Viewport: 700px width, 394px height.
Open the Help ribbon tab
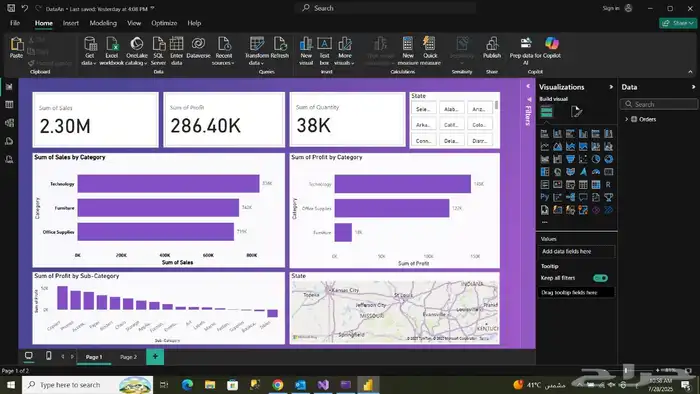click(194, 23)
